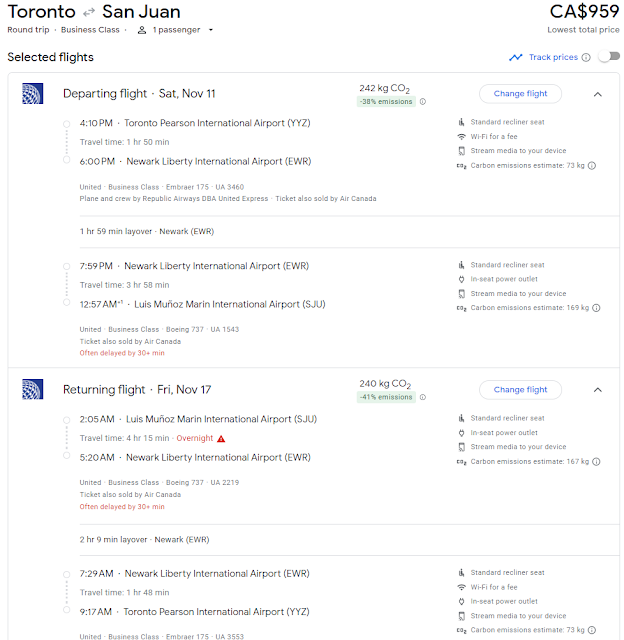Change the departing flight on Sat, Nov 11
The height and width of the screenshot is (640, 624).
(x=520, y=93)
